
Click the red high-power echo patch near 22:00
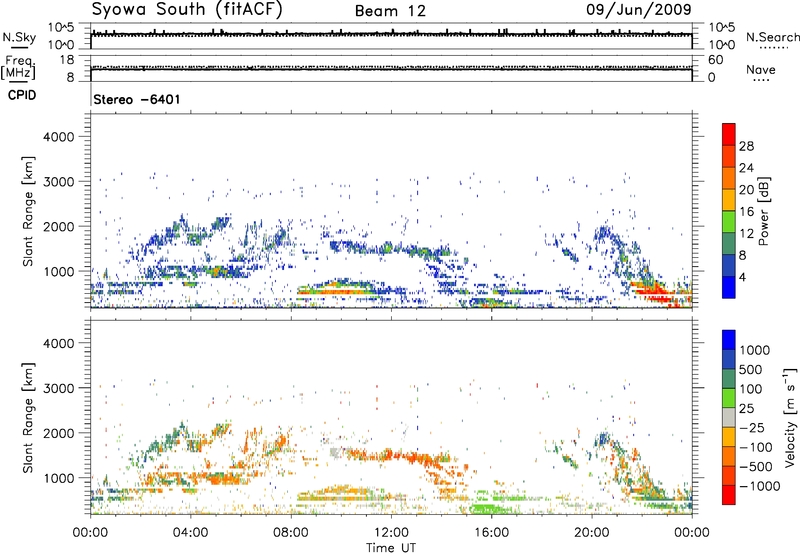click(654, 293)
